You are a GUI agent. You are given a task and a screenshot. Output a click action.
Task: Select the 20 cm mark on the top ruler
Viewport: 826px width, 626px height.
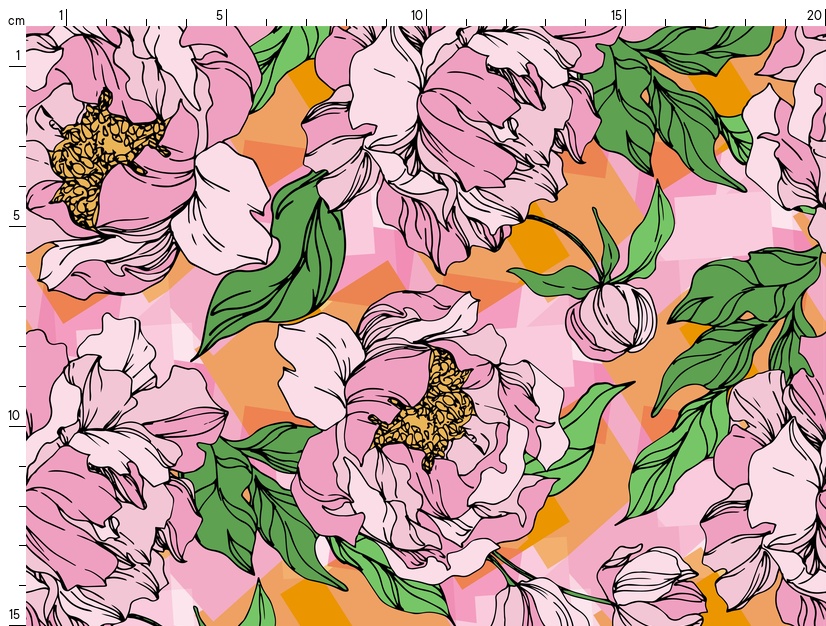coord(822,16)
